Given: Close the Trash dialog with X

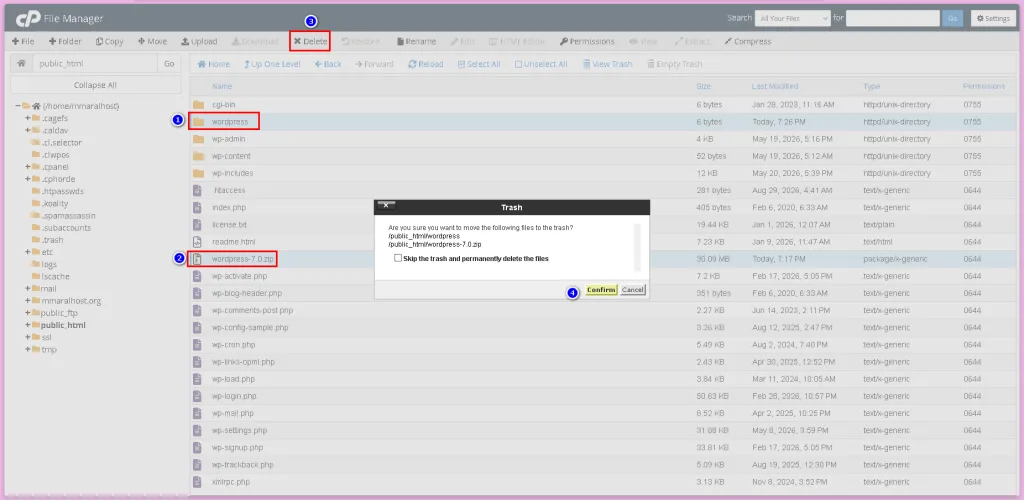Looking at the screenshot, I should coord(386,206).
